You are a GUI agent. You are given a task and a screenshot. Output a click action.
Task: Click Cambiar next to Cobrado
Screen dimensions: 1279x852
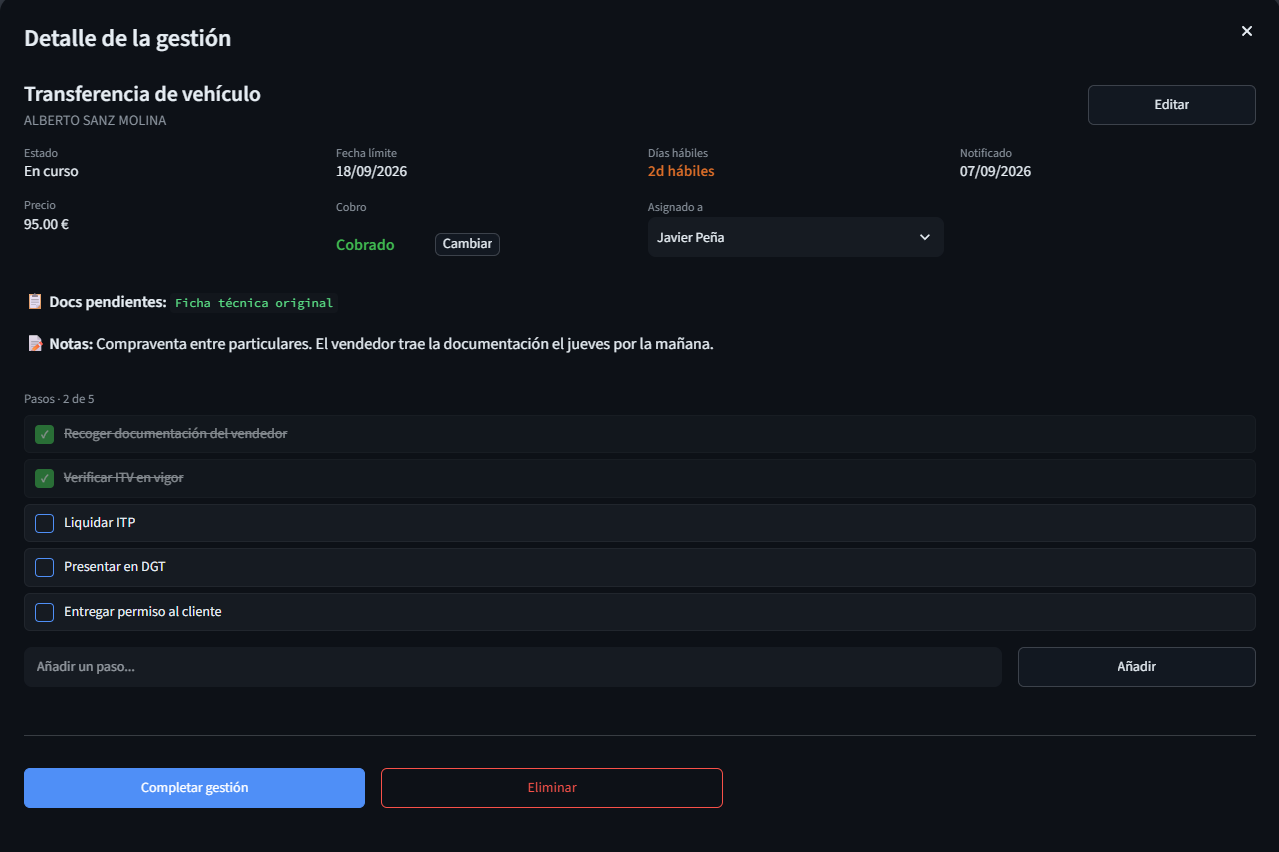[x=467, y=244]
